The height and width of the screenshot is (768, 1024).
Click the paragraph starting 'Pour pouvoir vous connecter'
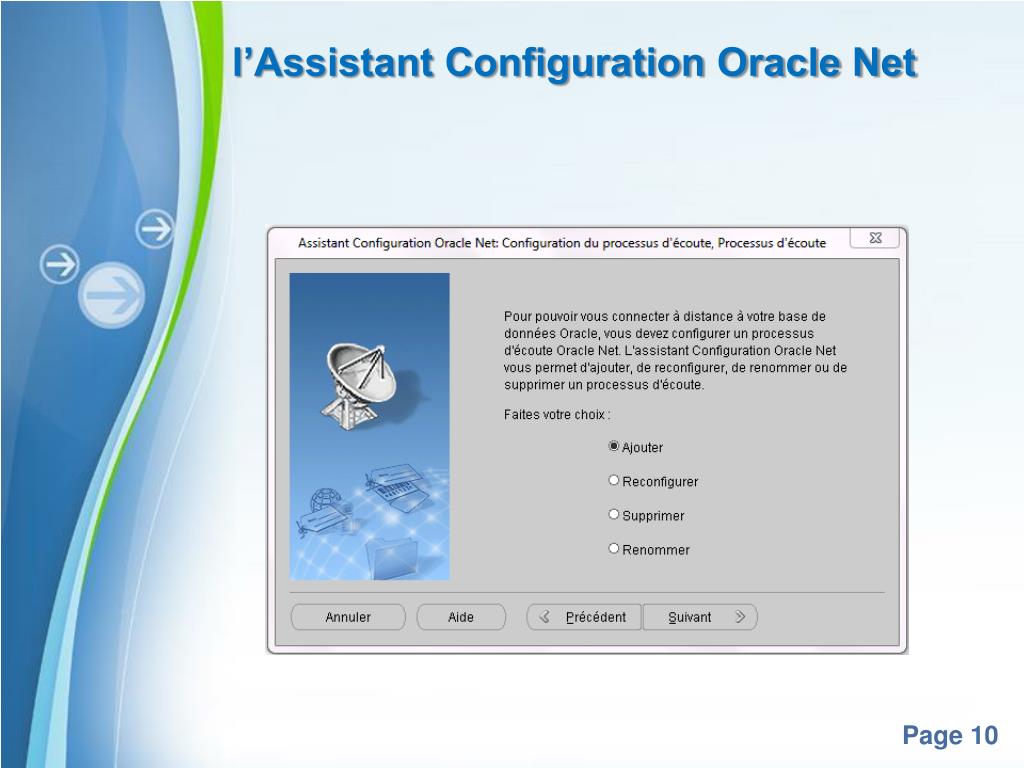click(675, 351)
